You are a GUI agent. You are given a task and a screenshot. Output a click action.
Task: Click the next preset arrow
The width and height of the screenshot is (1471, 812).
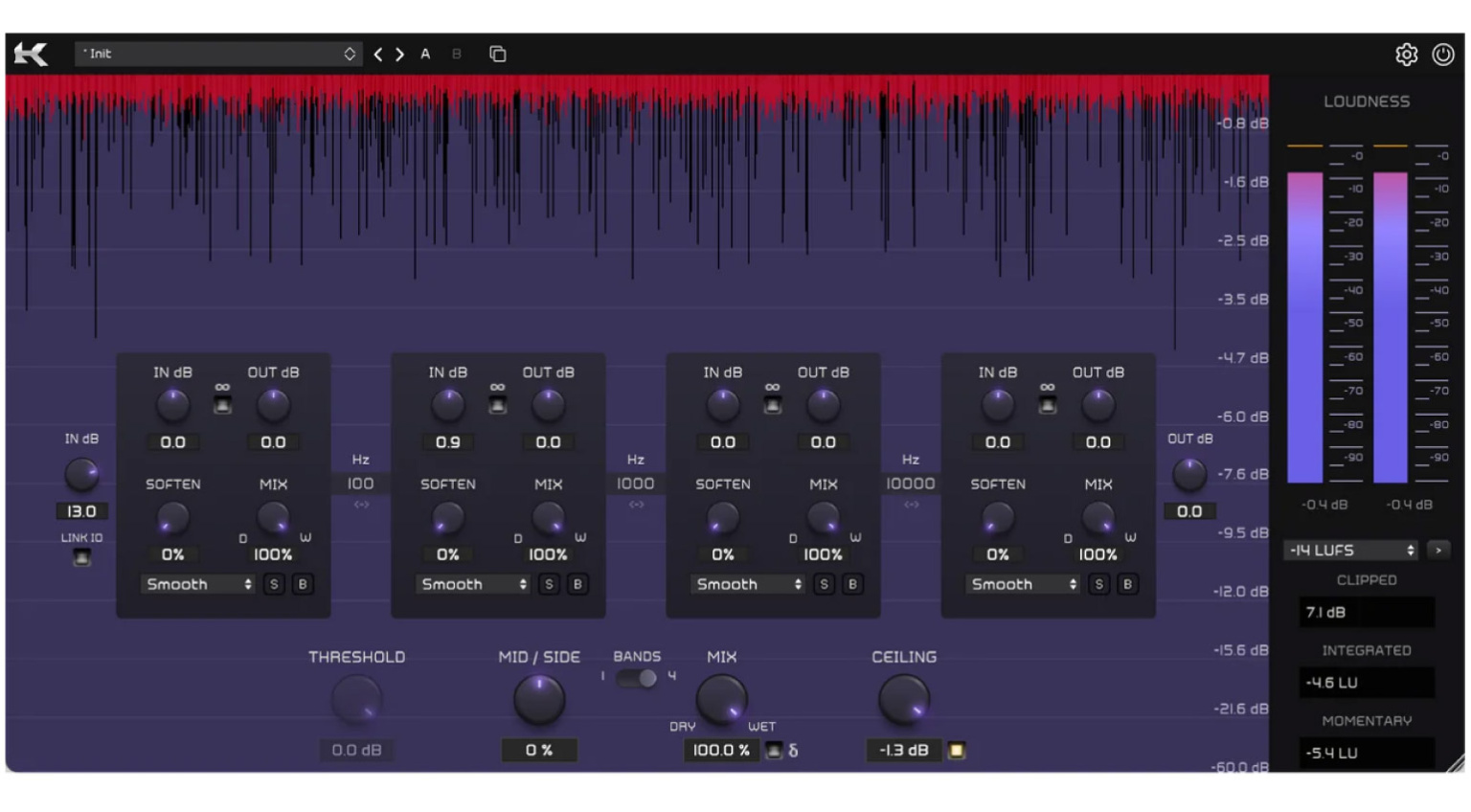click(399, 55)
